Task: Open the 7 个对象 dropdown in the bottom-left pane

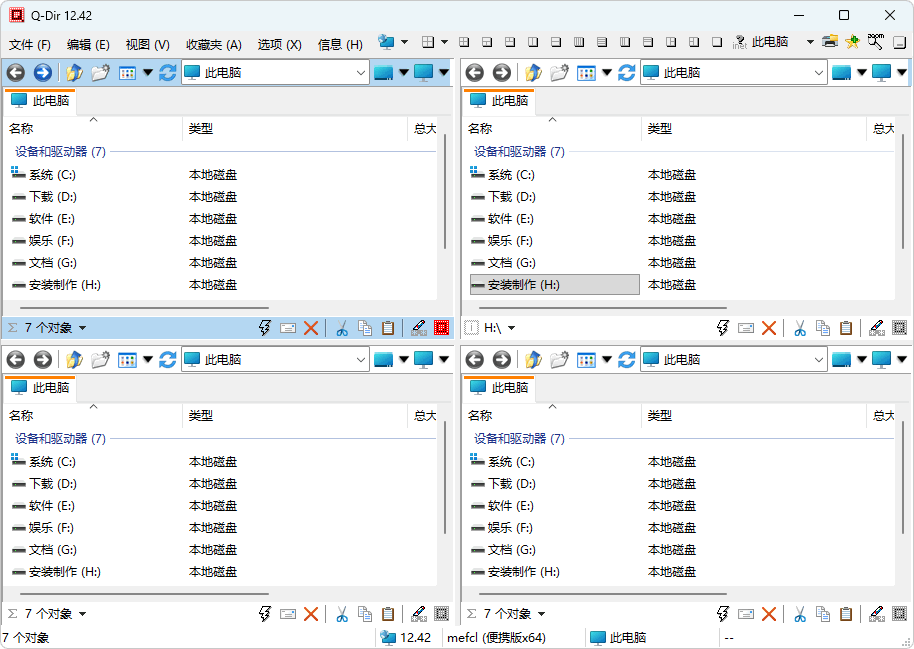Action: click(x=82, y=614)
